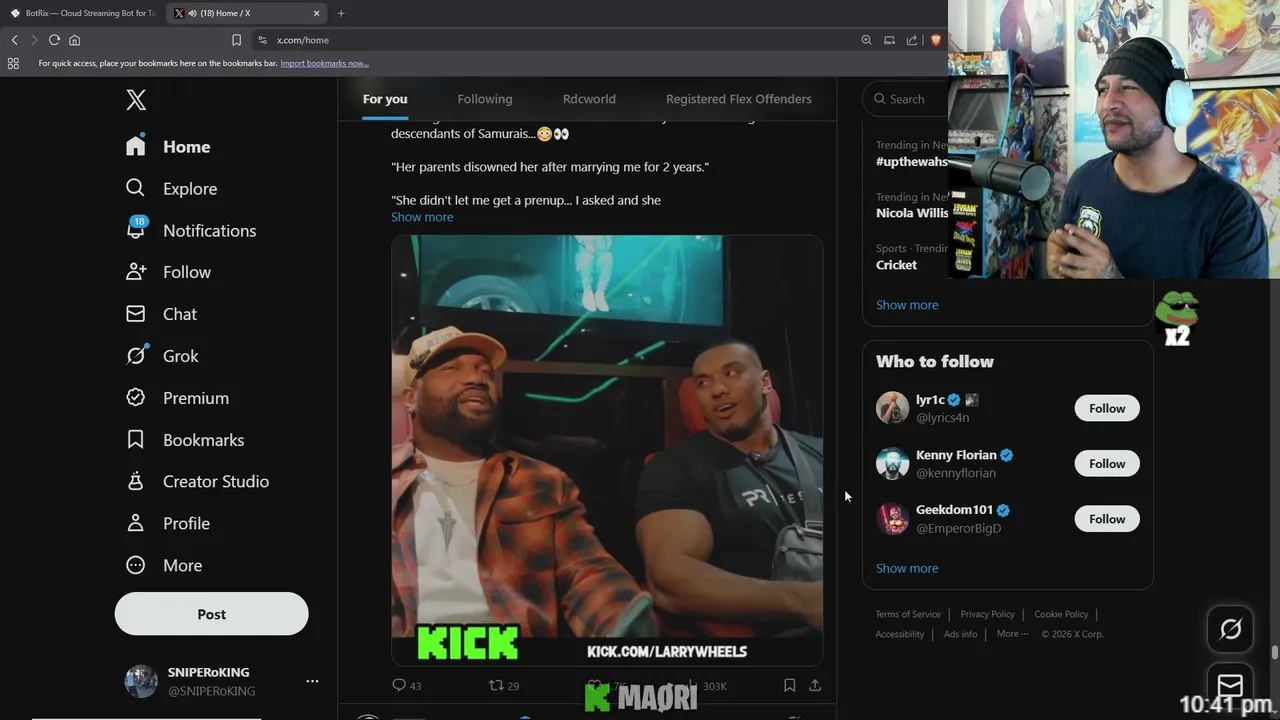Open Creator Studio from the sidebar
Viewport: 1280px width, 720px height.
(196, 482)
